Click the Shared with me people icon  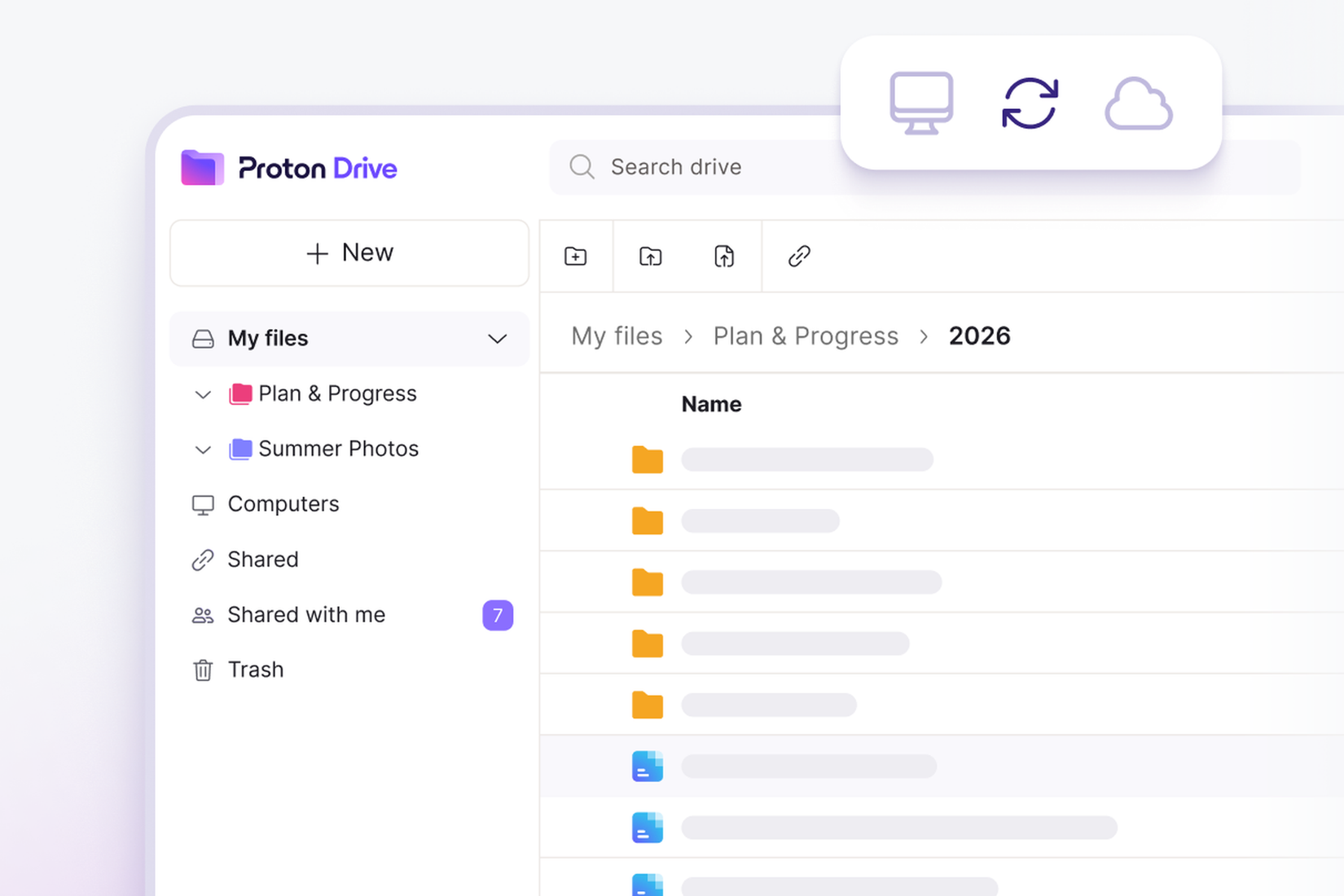(x=203, y=616)
